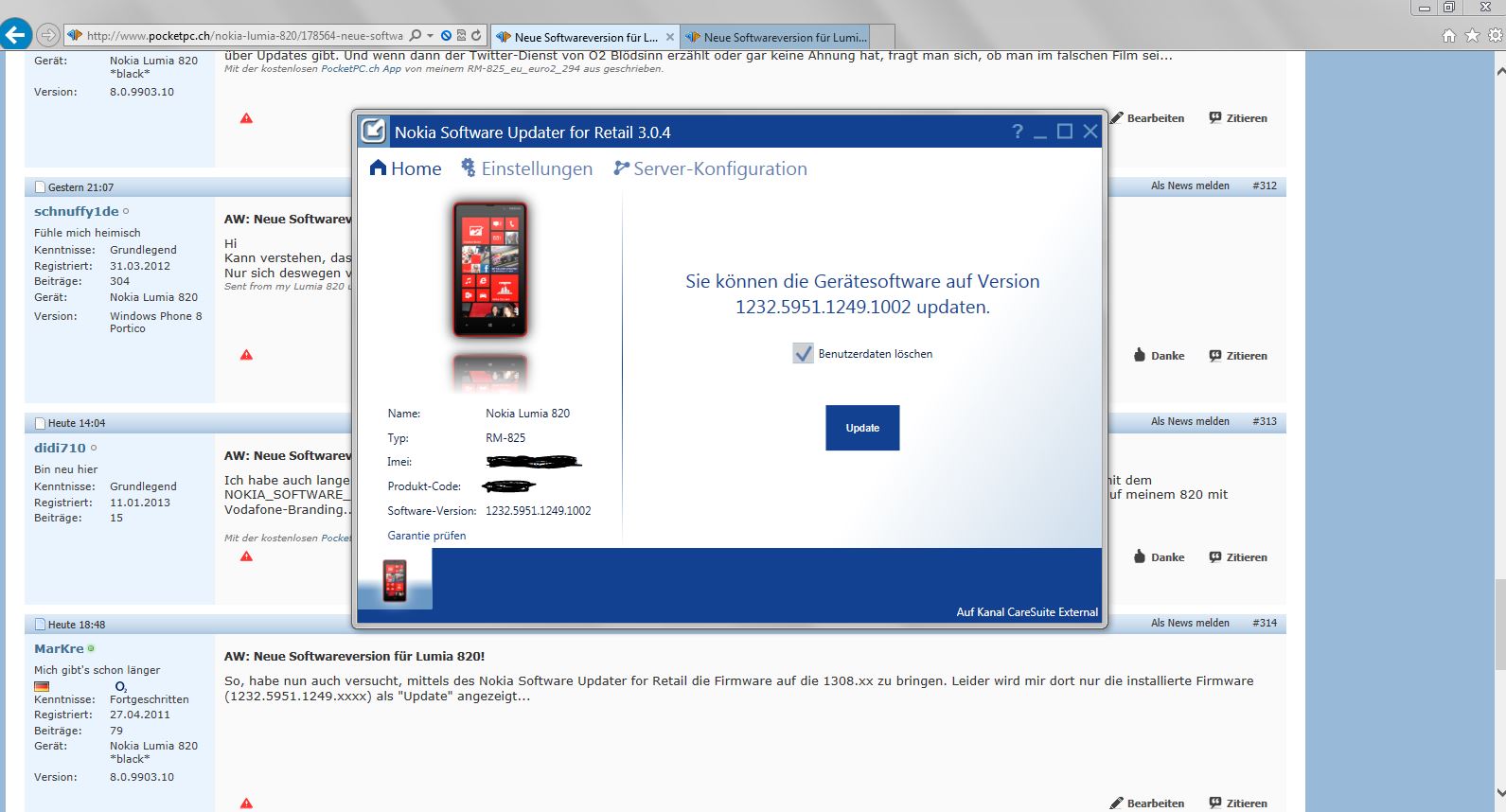Open Favorites with the star icon

pyautogui.click(x=1472, y=36)
